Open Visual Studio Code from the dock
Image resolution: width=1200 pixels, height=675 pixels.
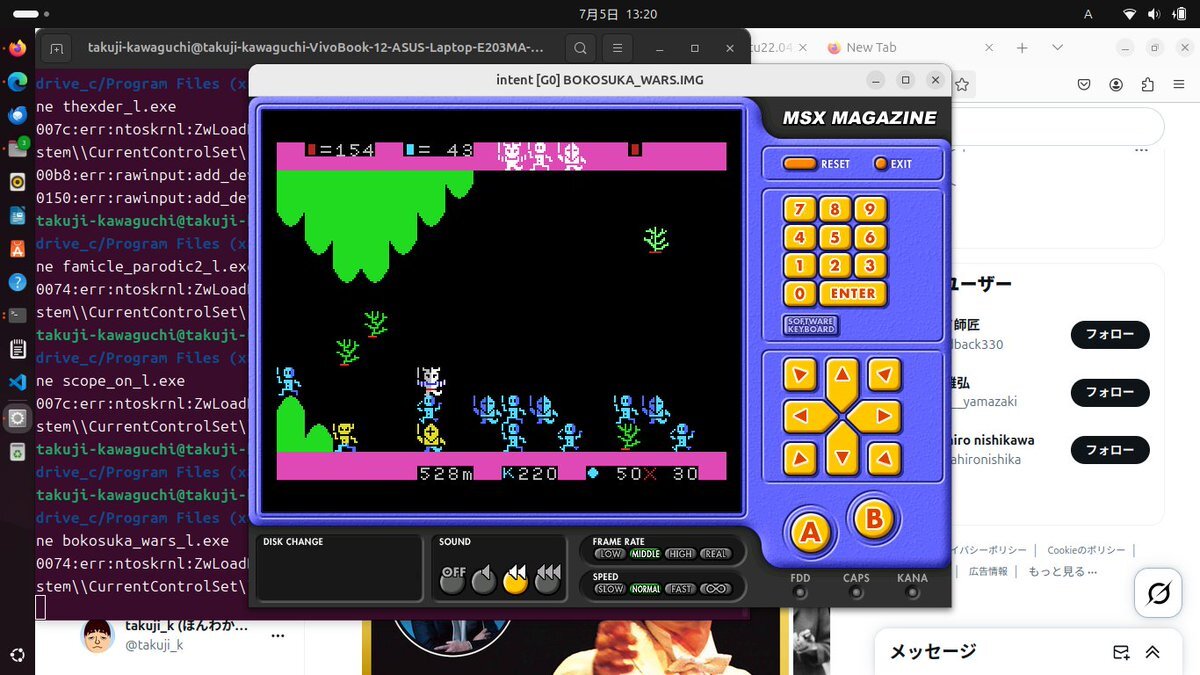(x=17, y=382)
